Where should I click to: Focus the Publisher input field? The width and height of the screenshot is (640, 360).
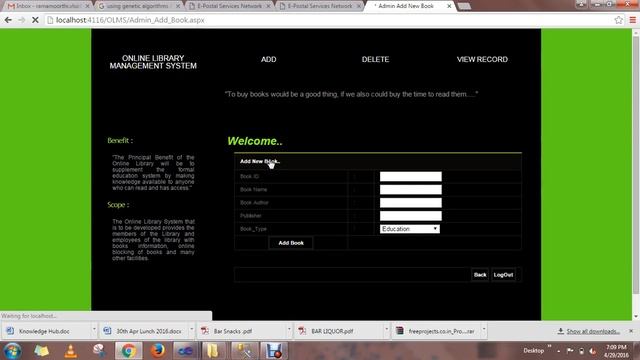click(x=411, y=216)
